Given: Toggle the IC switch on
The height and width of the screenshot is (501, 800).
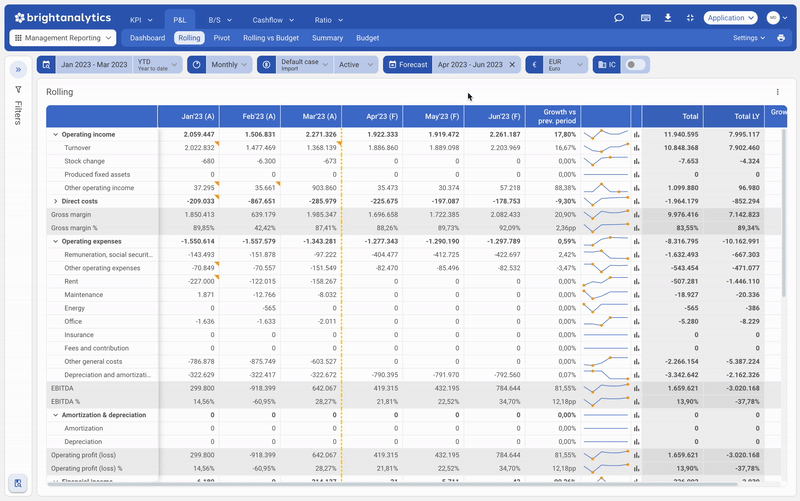Looking at the screenshot, I should tap(635, 65).
